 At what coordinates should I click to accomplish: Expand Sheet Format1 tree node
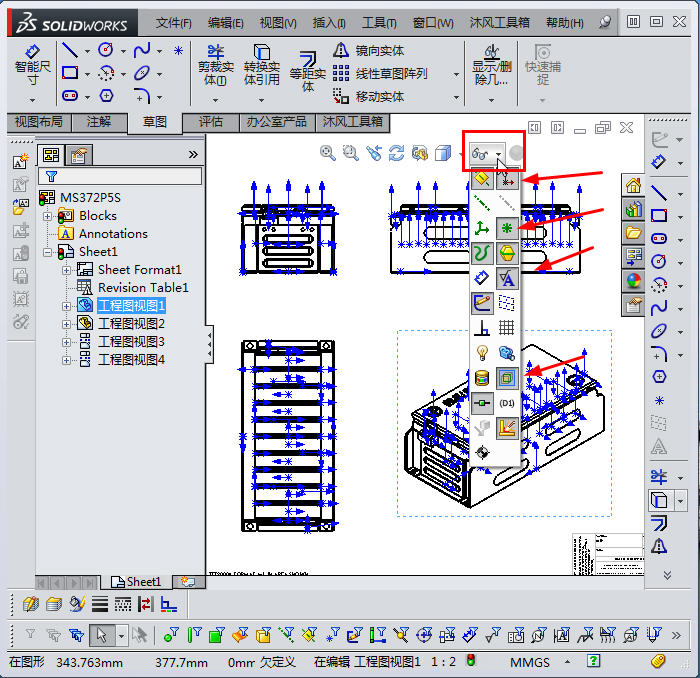[x=66, y=270]
